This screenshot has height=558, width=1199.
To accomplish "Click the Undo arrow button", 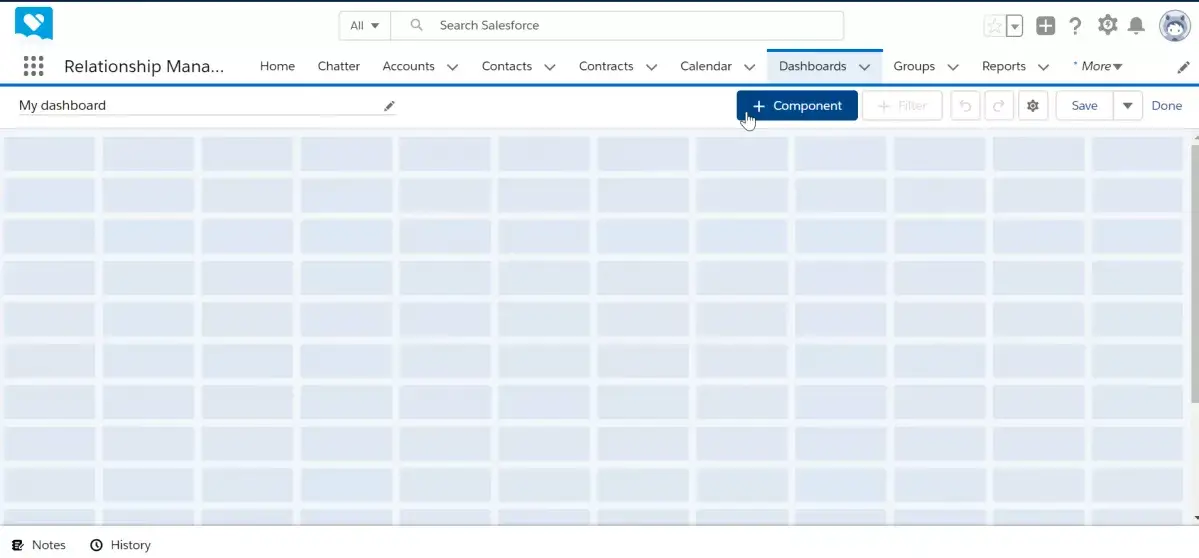I will (x=965, y=106).
